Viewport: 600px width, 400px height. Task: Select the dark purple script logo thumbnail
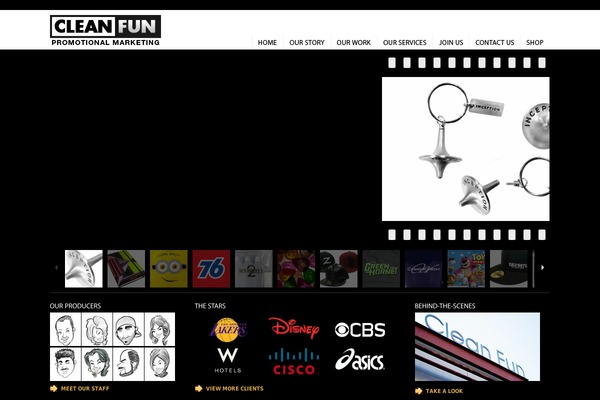[x=424, y=269]
